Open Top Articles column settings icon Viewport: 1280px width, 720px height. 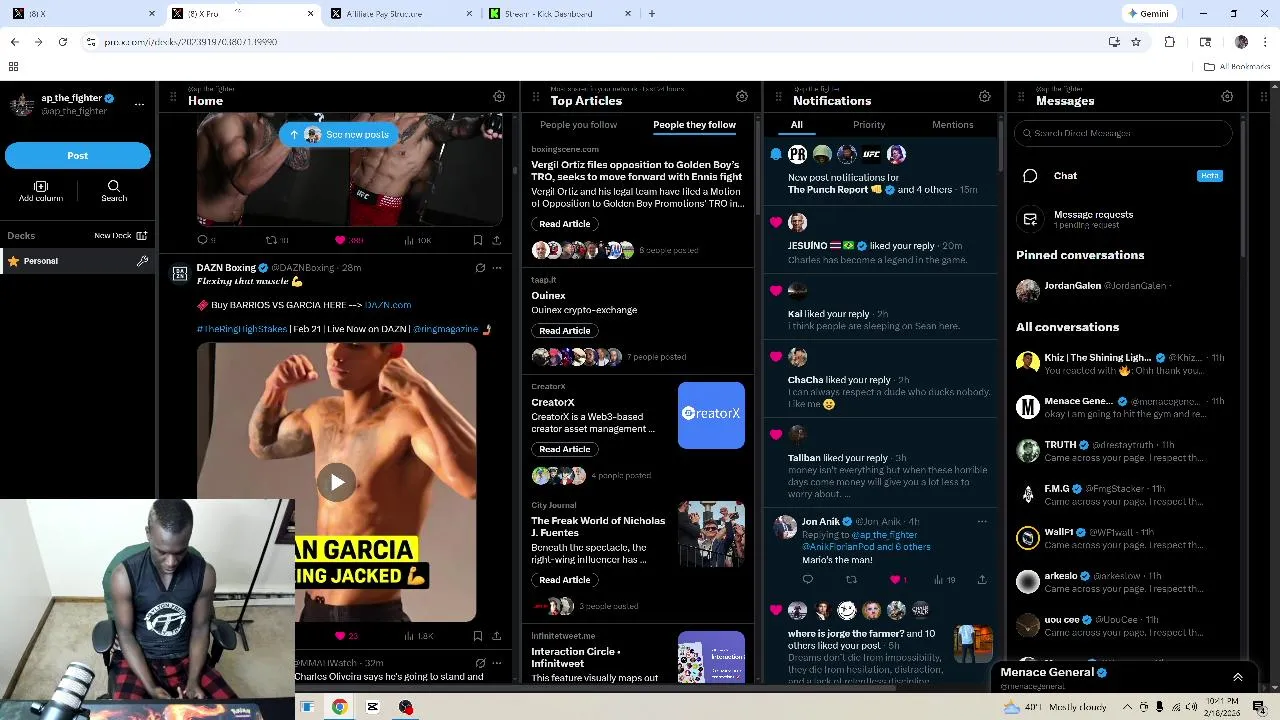coord(742,97)
